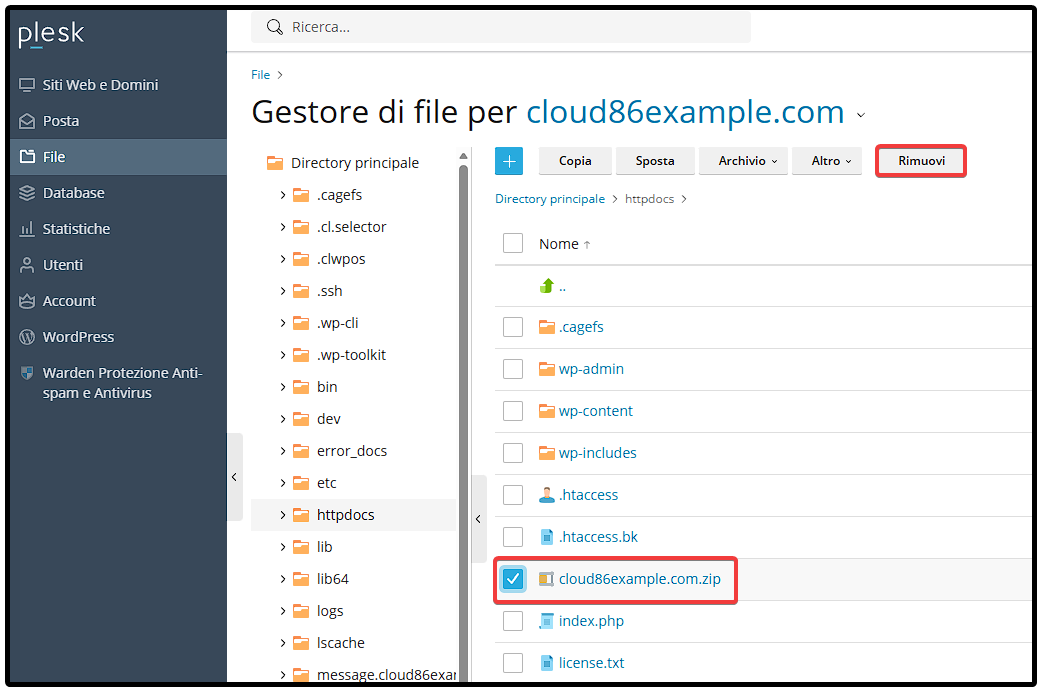Click the green up-arrow parent directory icon

(547, 286)
